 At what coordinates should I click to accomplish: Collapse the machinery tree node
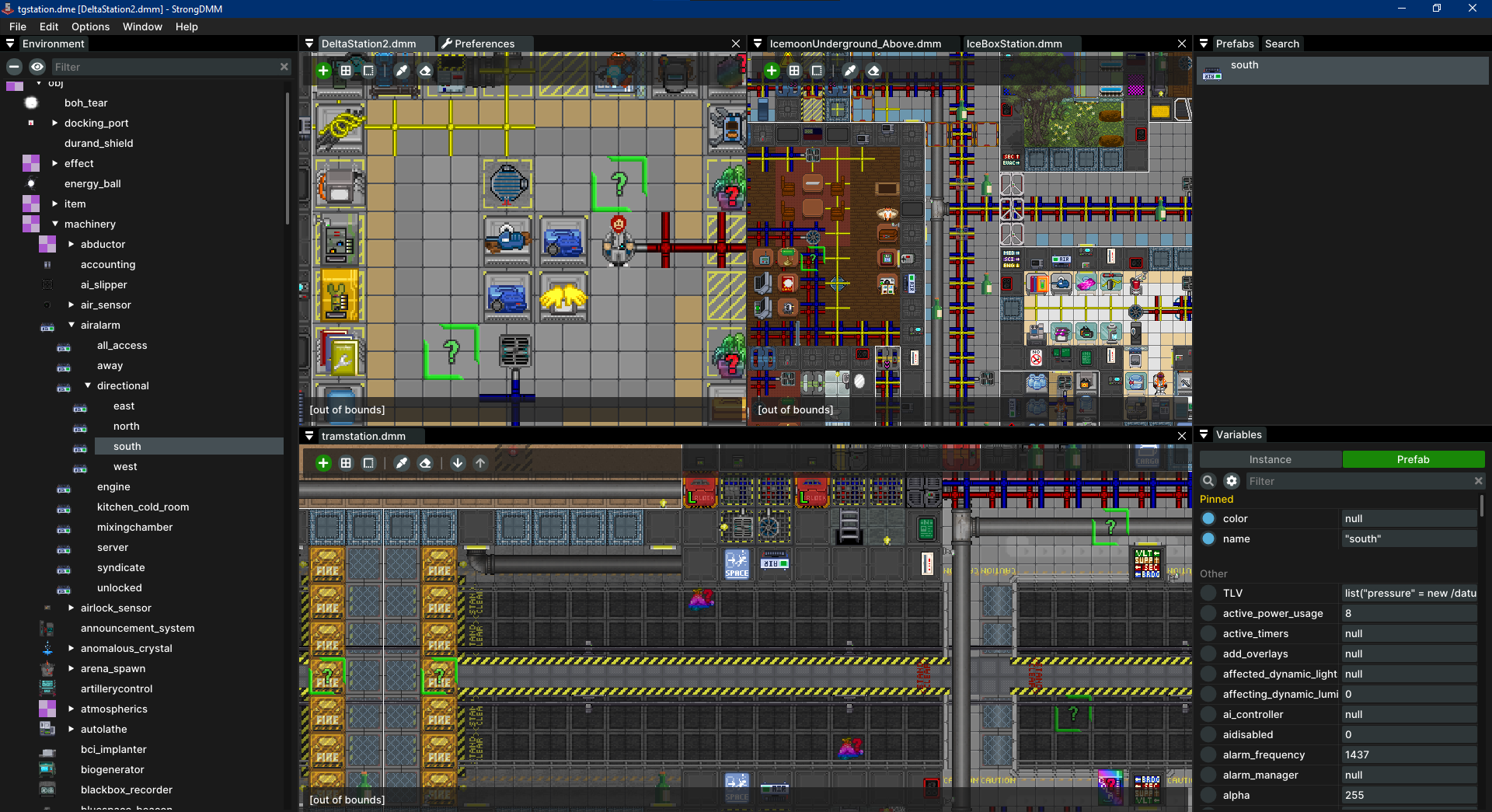(x=54, y=224)
